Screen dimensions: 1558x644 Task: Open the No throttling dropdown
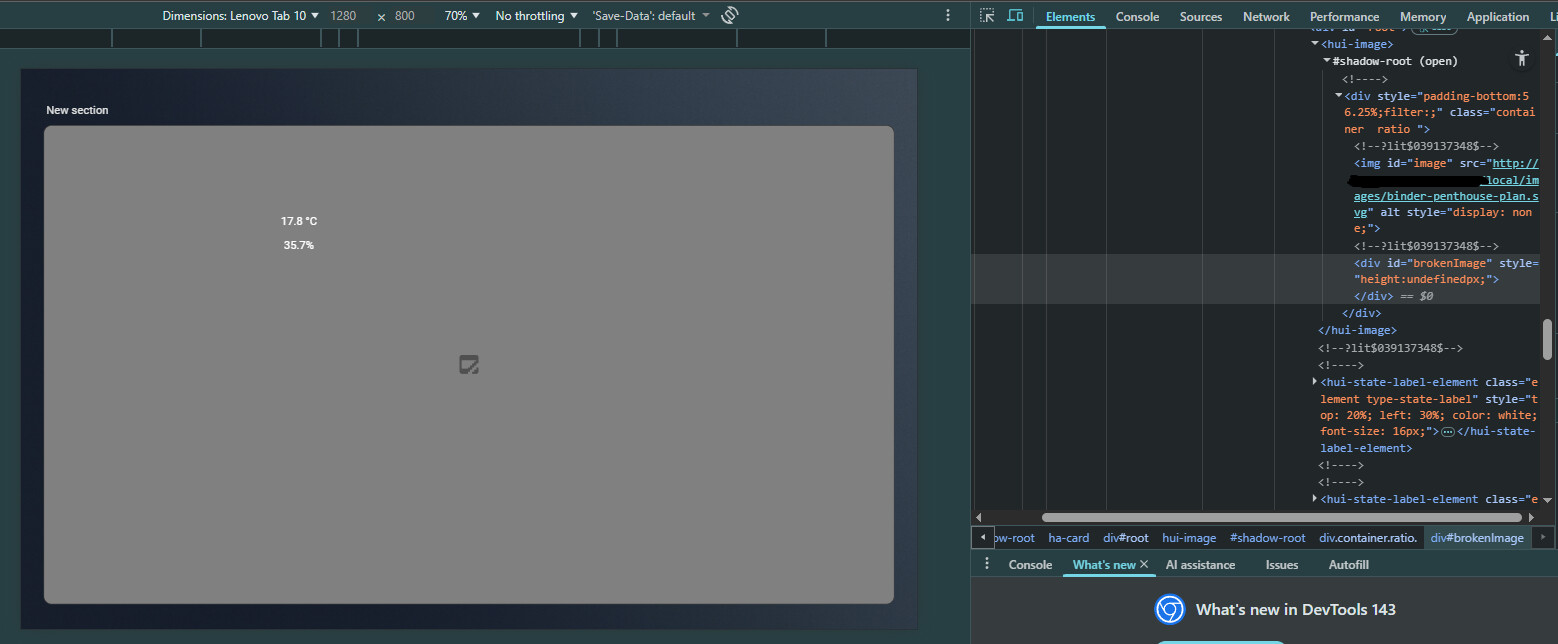pyautogui.click(x=536, y=16)
